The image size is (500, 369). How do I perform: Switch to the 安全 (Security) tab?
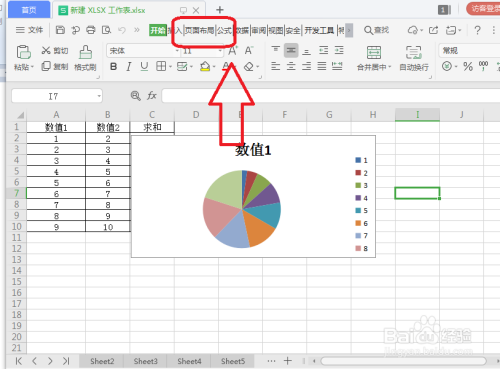293,30
